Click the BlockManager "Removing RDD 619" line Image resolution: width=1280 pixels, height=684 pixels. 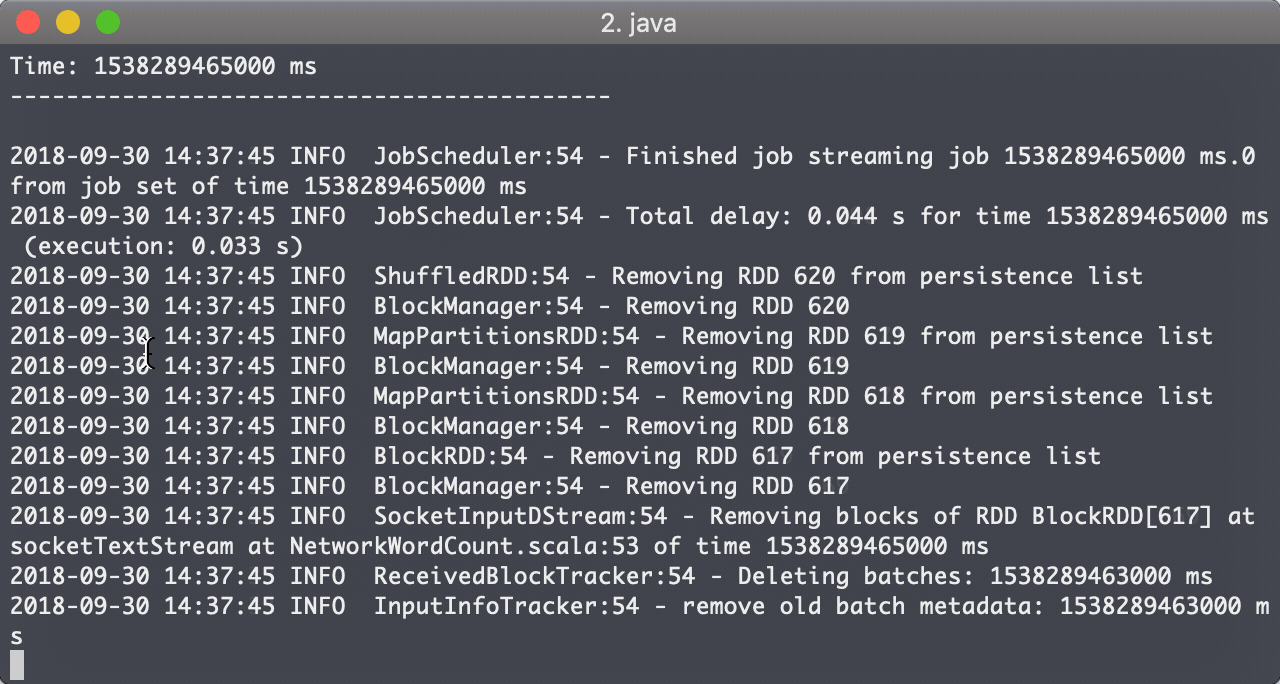[430, 367]
